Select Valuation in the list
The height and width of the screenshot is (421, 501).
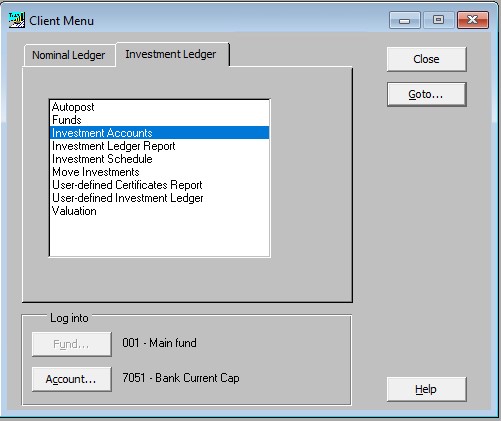(159, 211)
